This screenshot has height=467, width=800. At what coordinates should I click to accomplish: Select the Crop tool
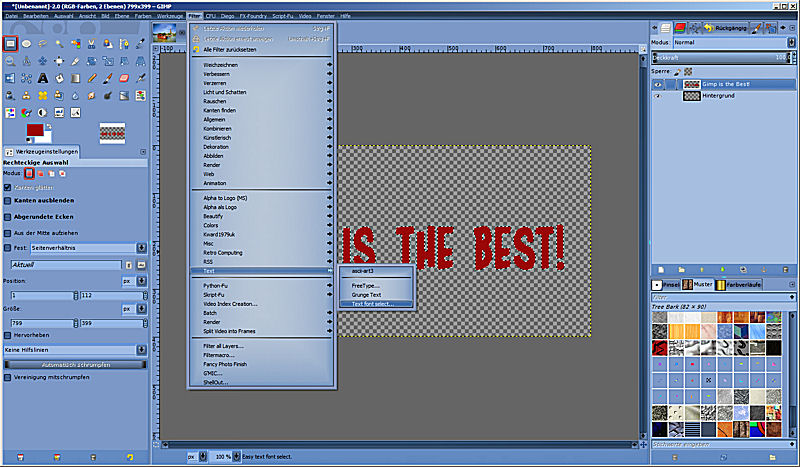click(76, 61)
